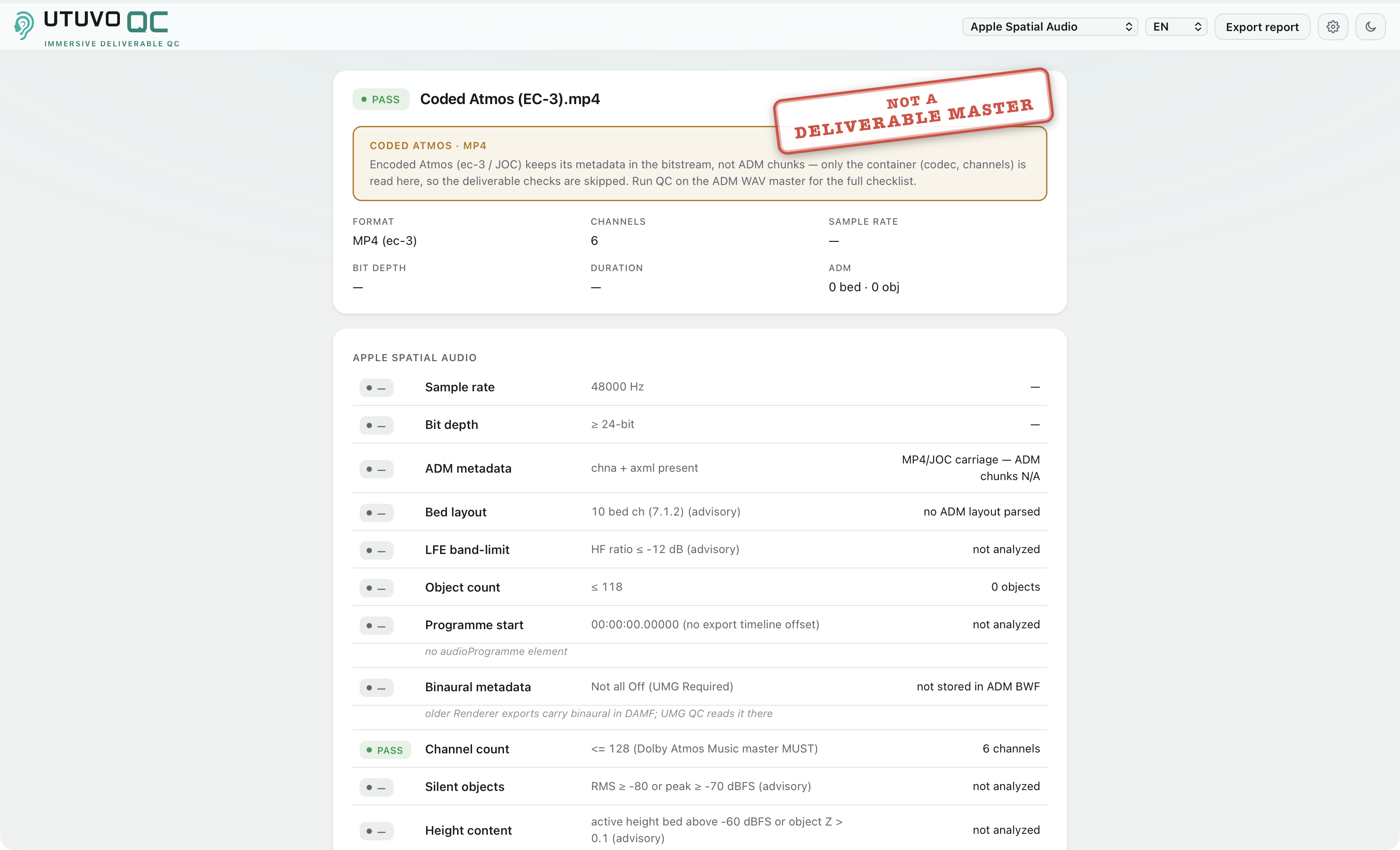Click the Coded Atmos MP4 warning banner
This screenshot has width=1400, height=850.
tap(700, 164)
